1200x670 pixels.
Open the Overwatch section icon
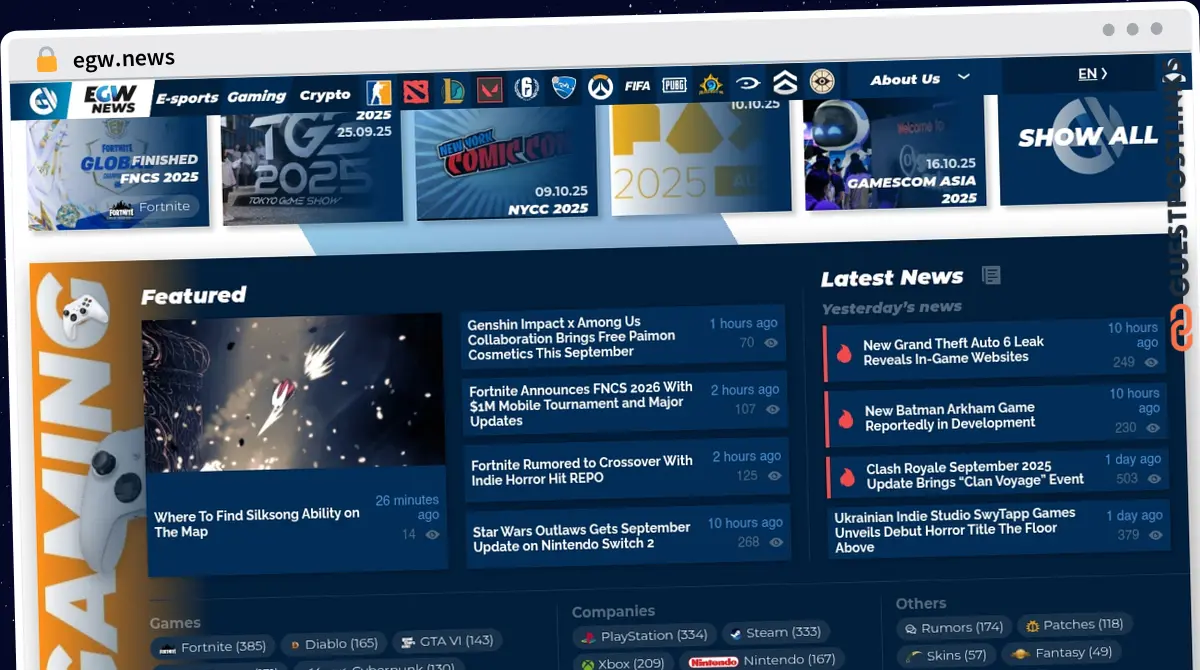600,87
